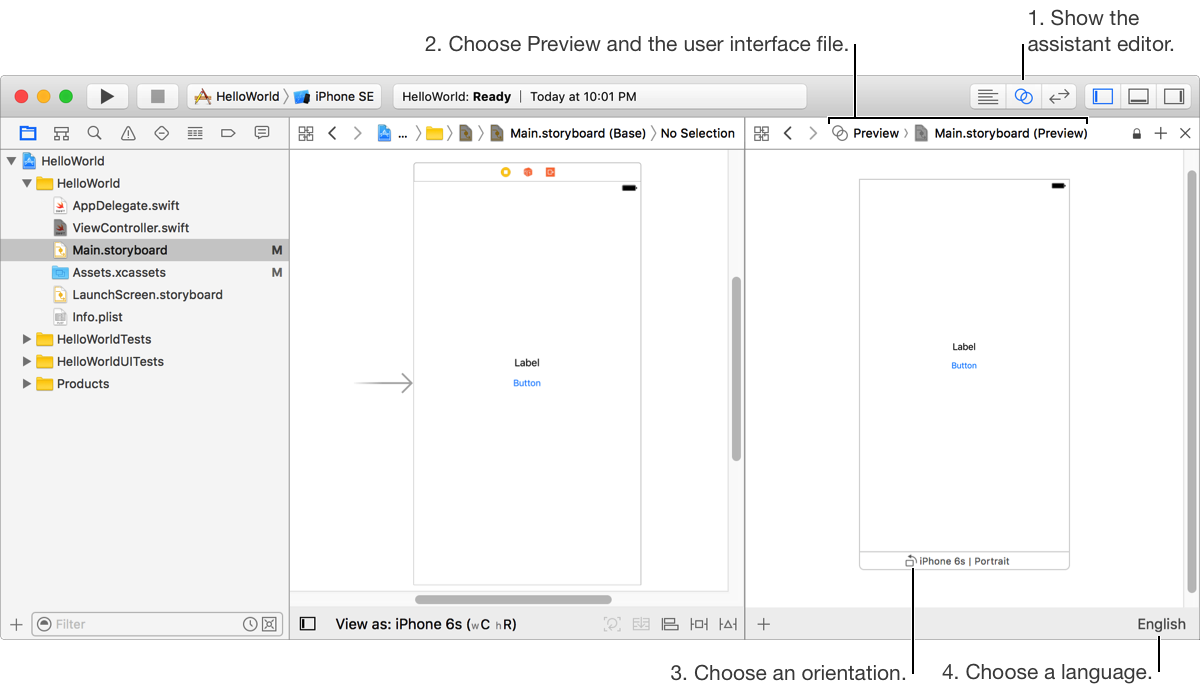
Task: Open Resolve Auto Layout Issues menu
Action: coord(728,624)
